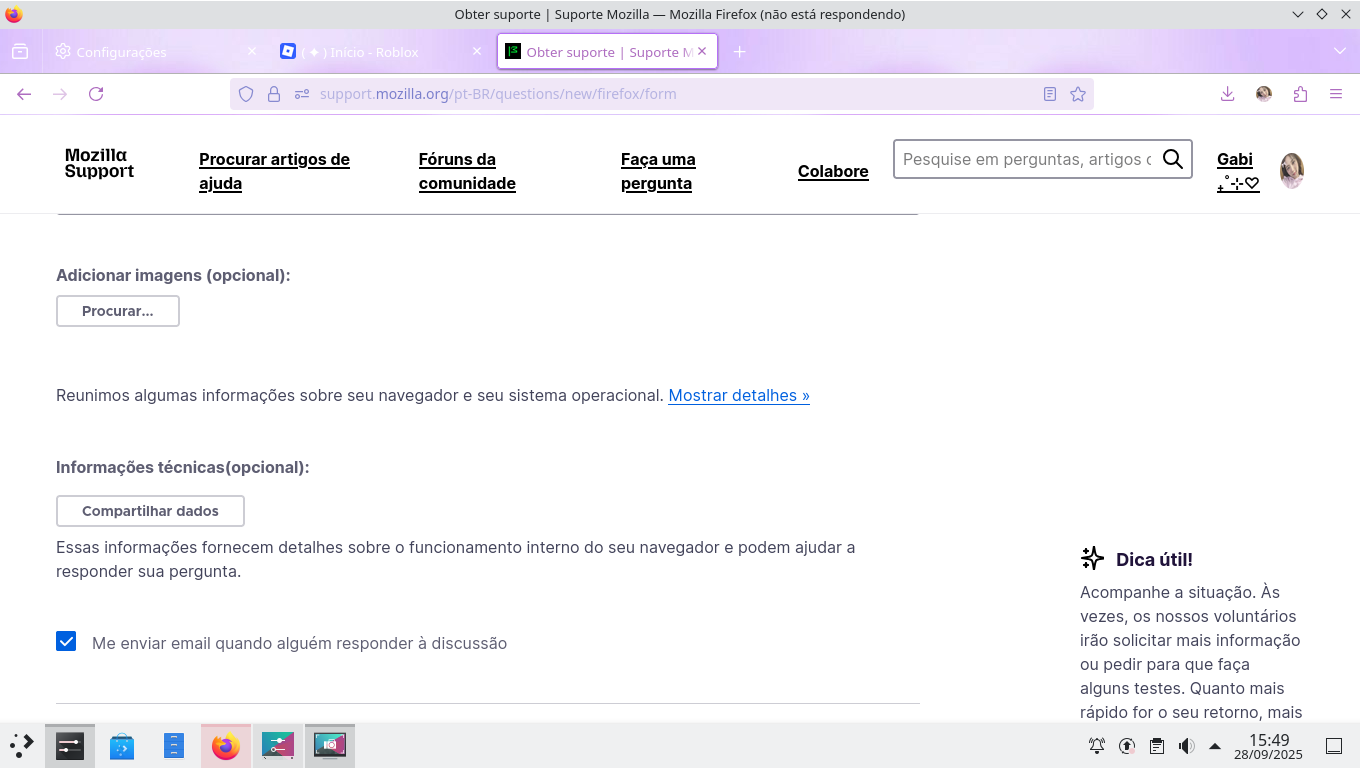Open the Firefox hamburger application menu
The image size is (1360, 768).
tap(1336, 94)
